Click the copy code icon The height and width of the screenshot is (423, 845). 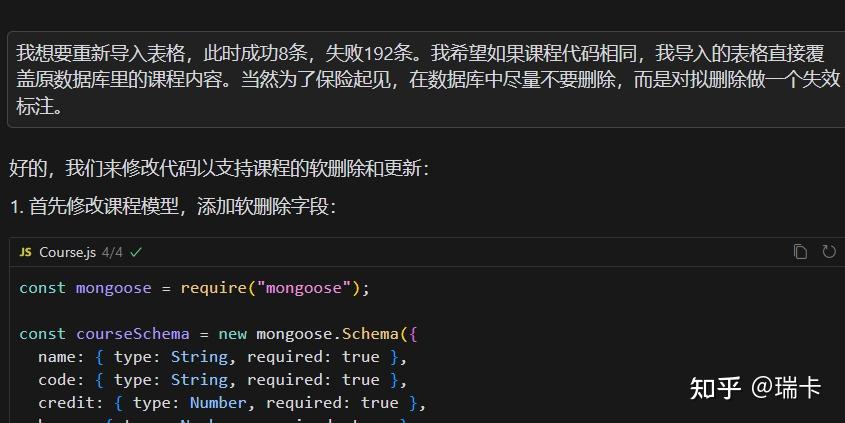point(800,252)
